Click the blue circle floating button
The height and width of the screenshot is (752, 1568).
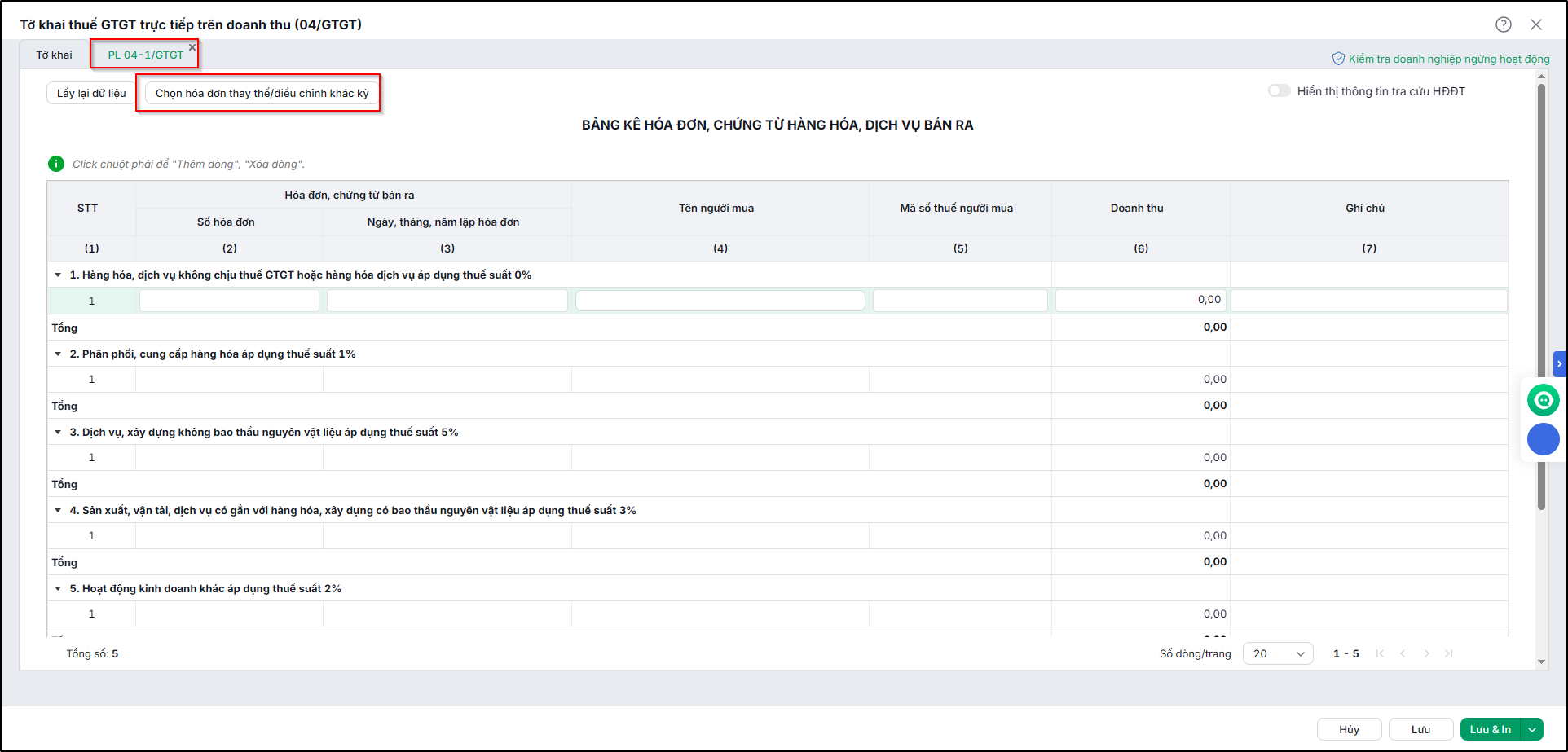point(1543,439)
